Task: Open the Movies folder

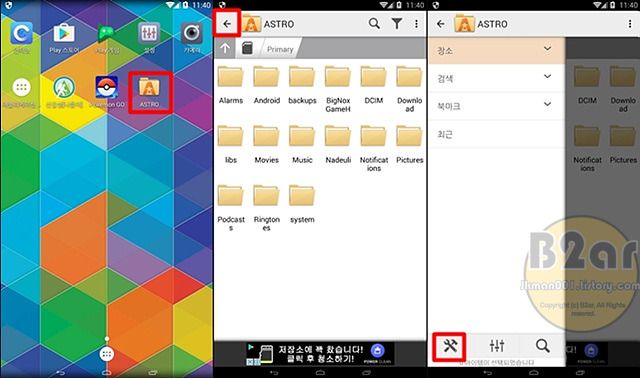Action: point(267,145)
